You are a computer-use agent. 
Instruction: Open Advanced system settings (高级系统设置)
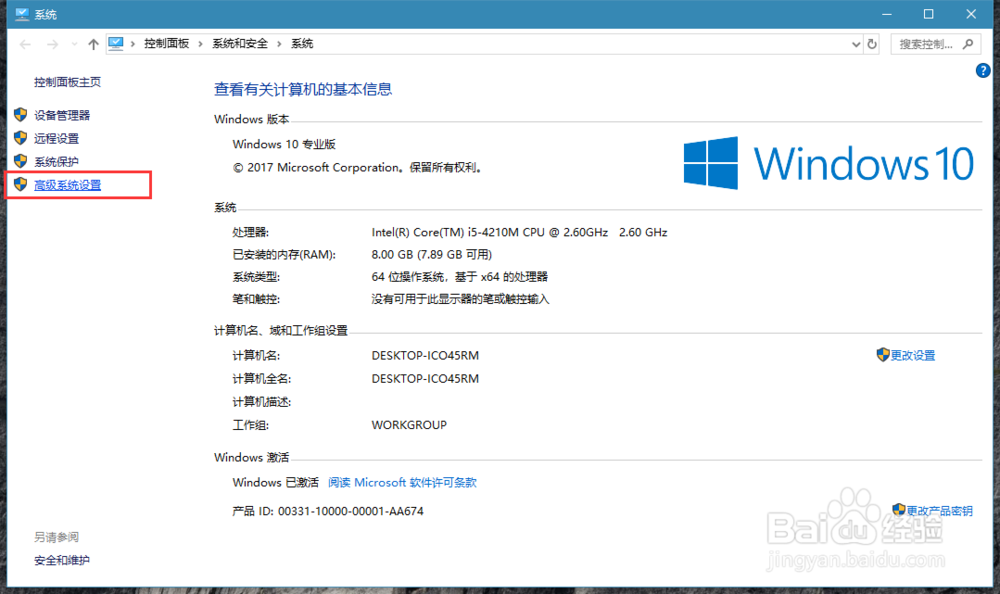pyautogui.click(x=68, y=185)
